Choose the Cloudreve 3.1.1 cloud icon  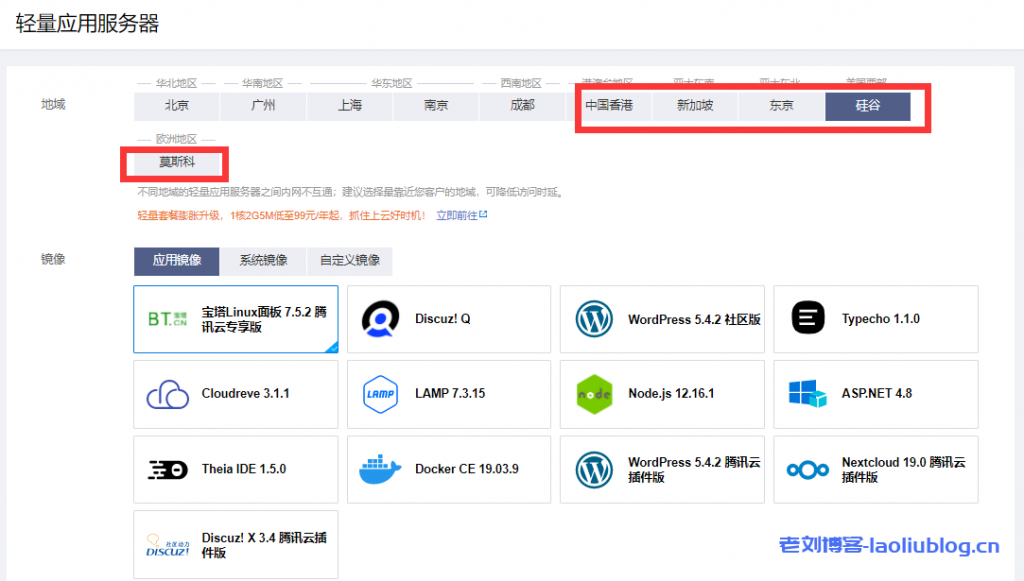point(167,394)
